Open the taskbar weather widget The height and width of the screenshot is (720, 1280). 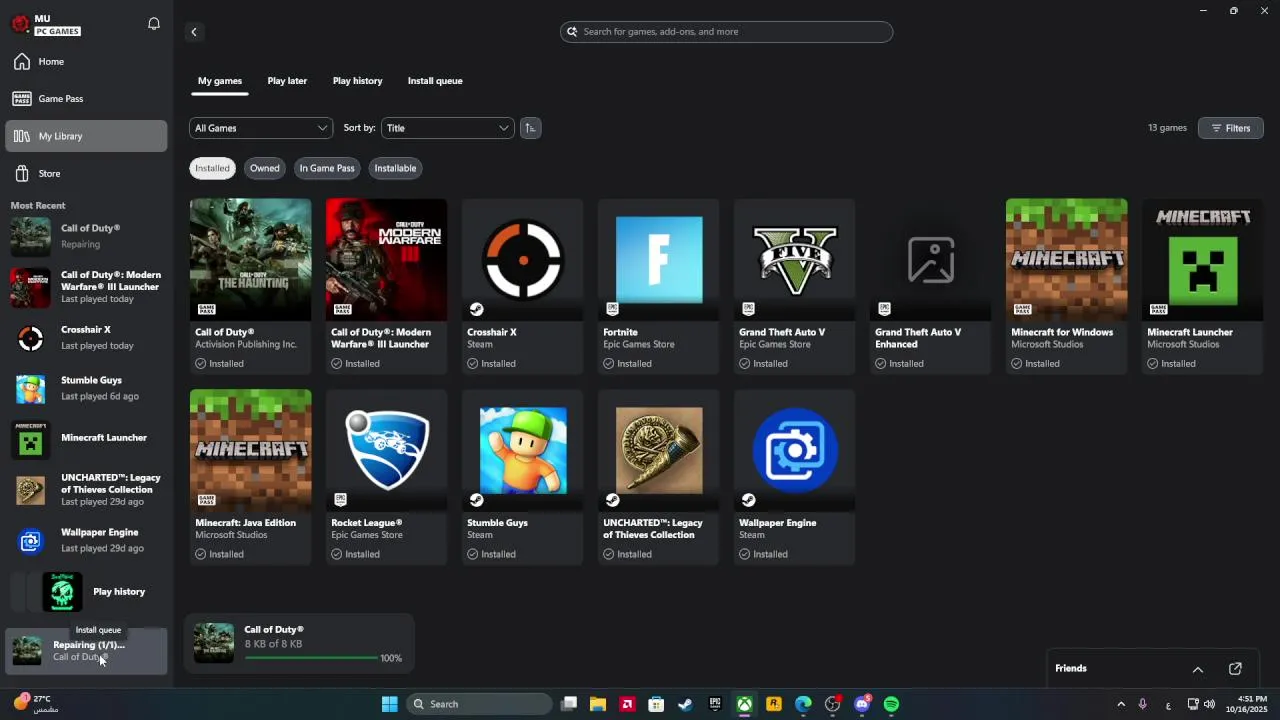35,704
